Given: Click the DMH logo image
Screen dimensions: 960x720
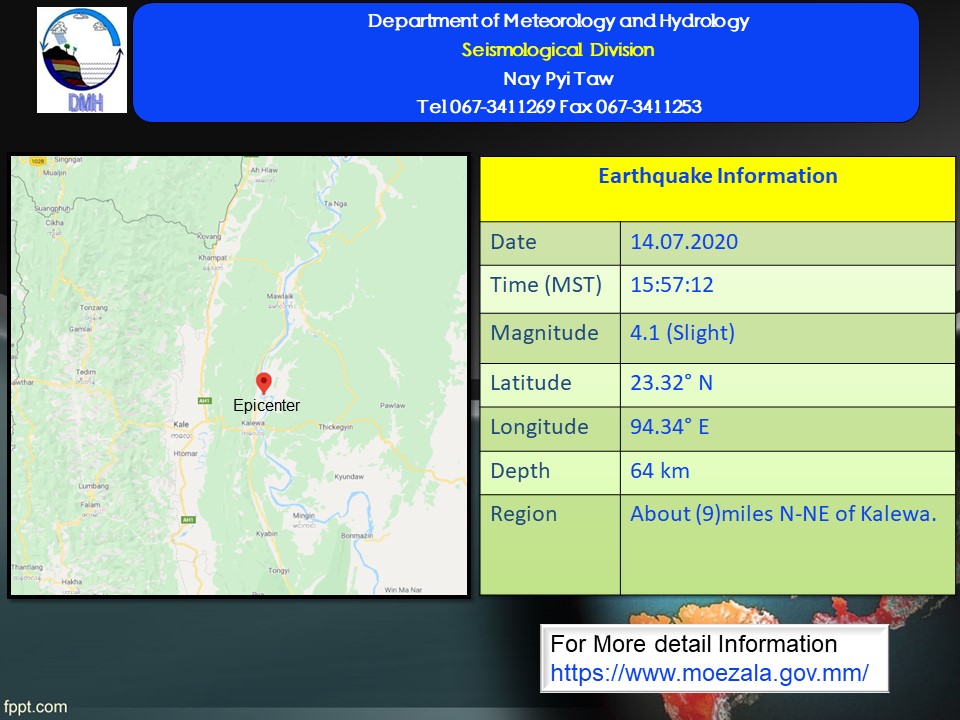Looking at the screenshot, I should click(x=82, y=60).
